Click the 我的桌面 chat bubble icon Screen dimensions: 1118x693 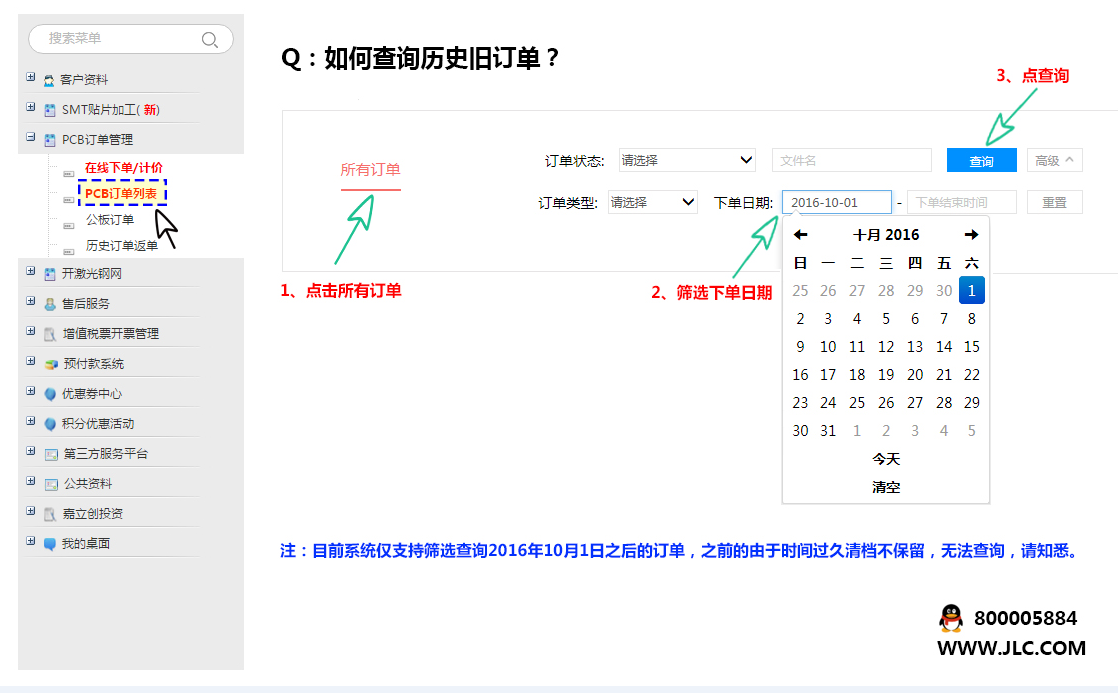pyautogui.click(x=50, y=544)
